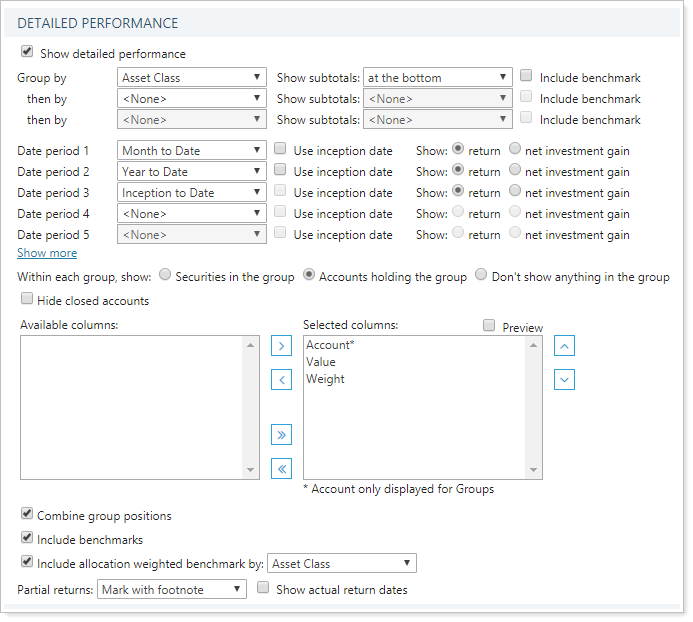Screen dimensions: 693x622
Task: Toggle the Preview checkbox
Action: (489, 326)
